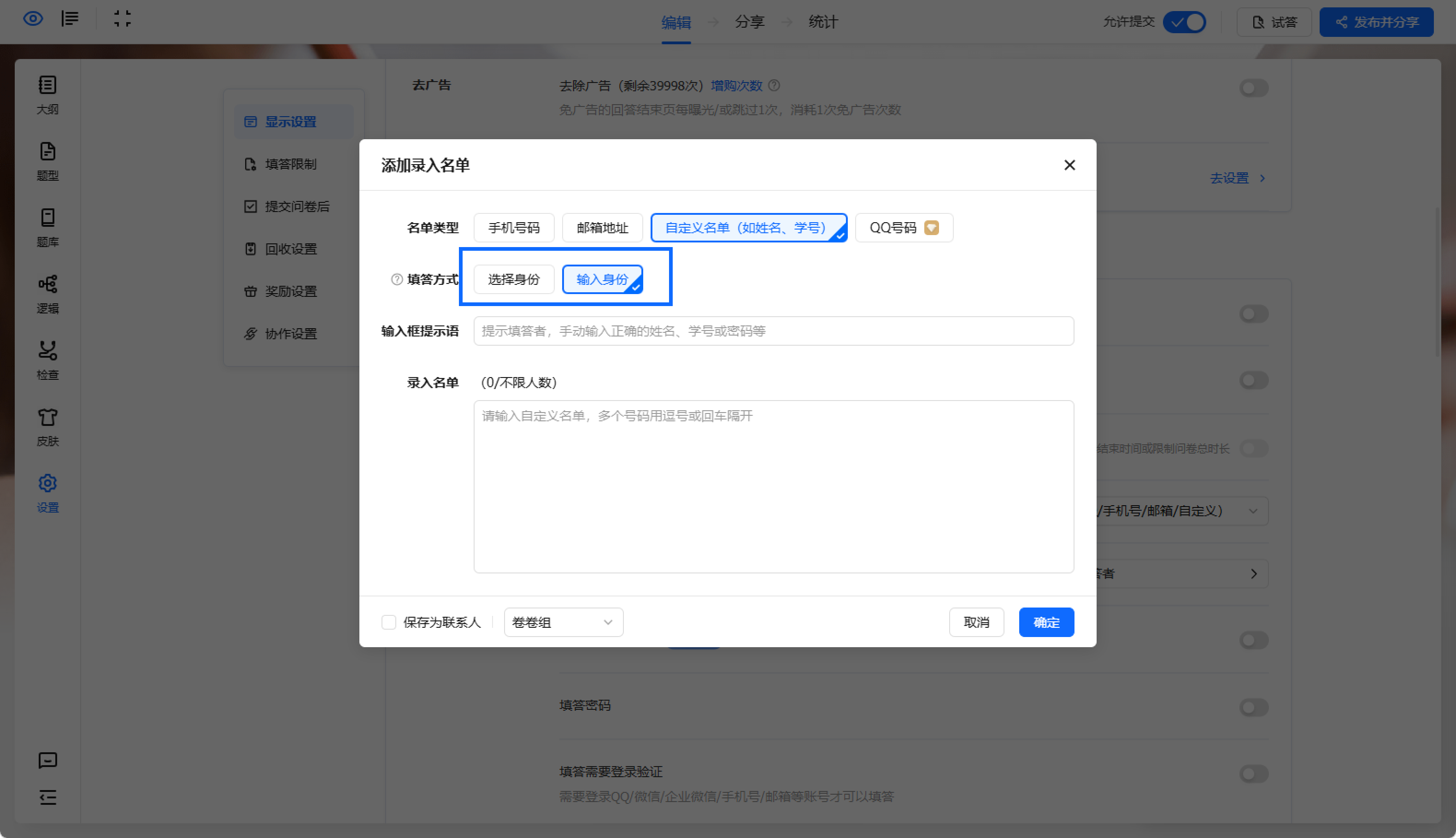
Task: Click the eye preview icon
Action: point(33,19)
